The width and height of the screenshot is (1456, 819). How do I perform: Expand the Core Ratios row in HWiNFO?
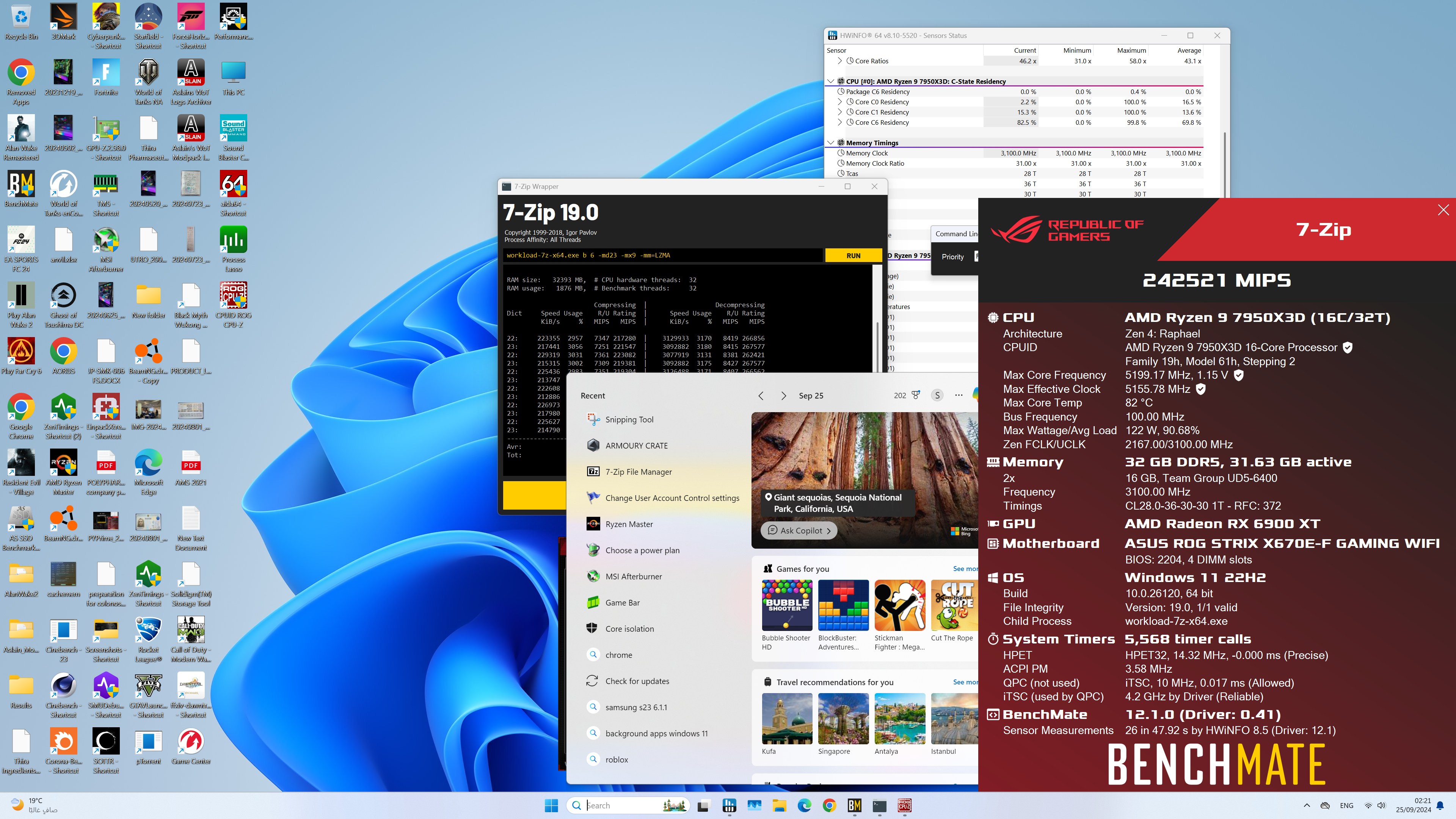click(839, 61)
